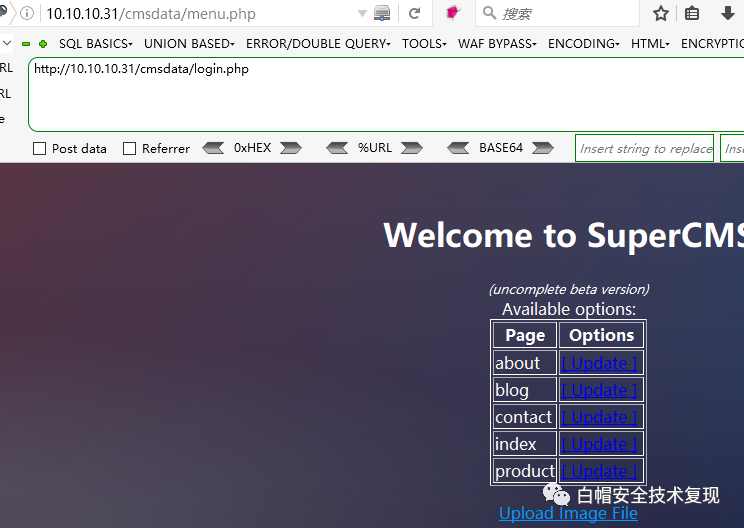Click the %URL label
Viewport: 744px width, 528px height.
(x=375, y=148)
